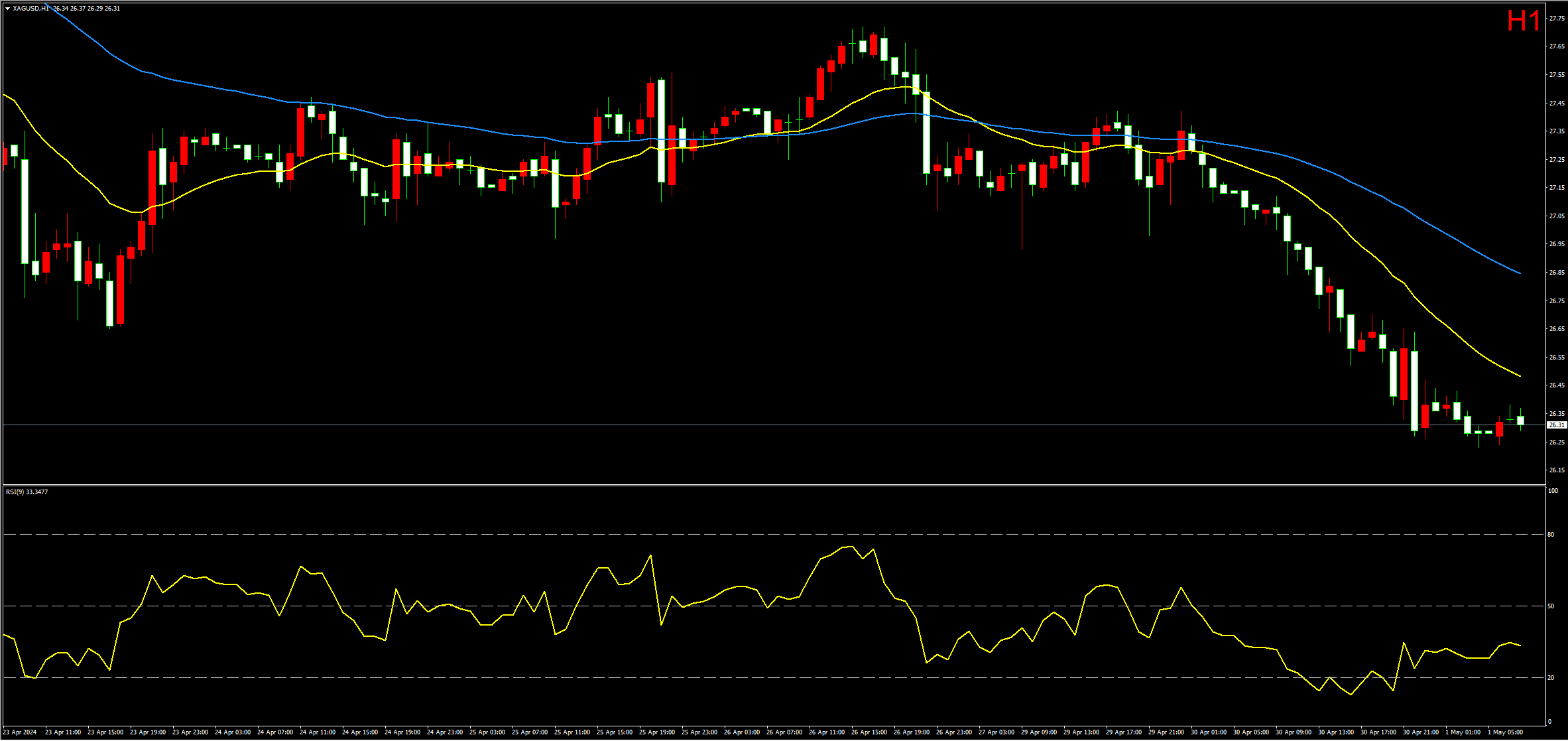Select the OHLC values 26.34 26.37 26.29 26.31
Image resolution: width=1568 pixels, height=741 pixels.
87,9
